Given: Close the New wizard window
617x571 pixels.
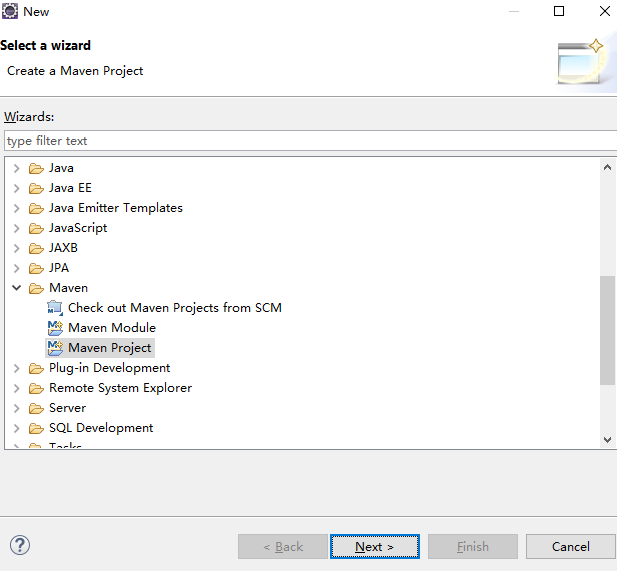Looking at the screenshot, I should click(605, 11).
